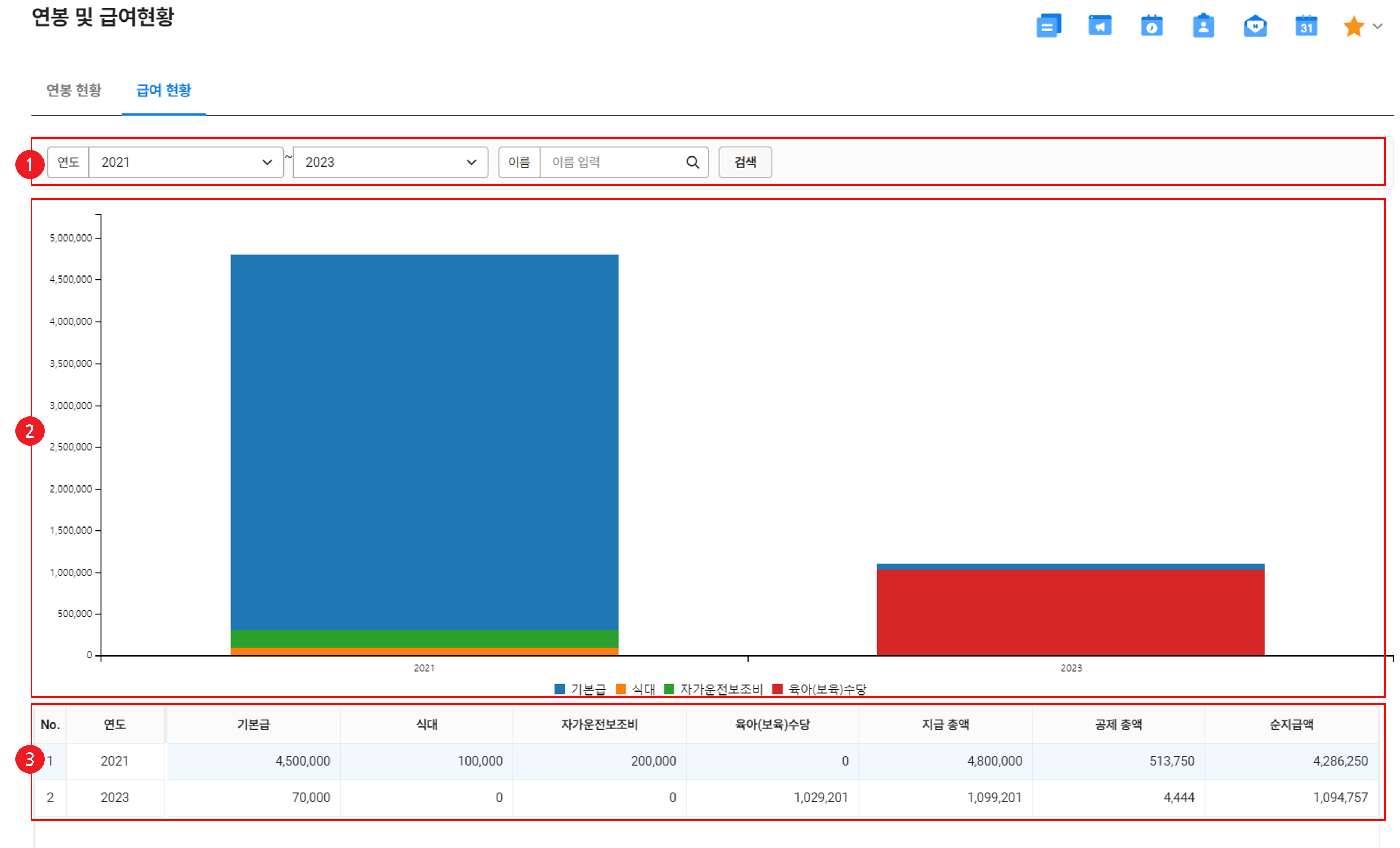Sort by the No. column header
This screenshot has width=1400, height=848.
pyautogui.click(x=50, y=724)
